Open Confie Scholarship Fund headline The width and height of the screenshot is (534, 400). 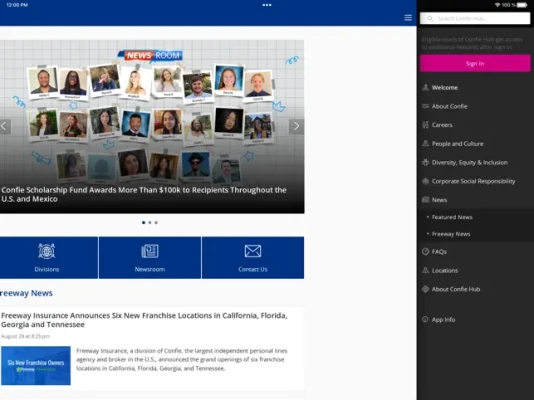(x=144, y=194)
